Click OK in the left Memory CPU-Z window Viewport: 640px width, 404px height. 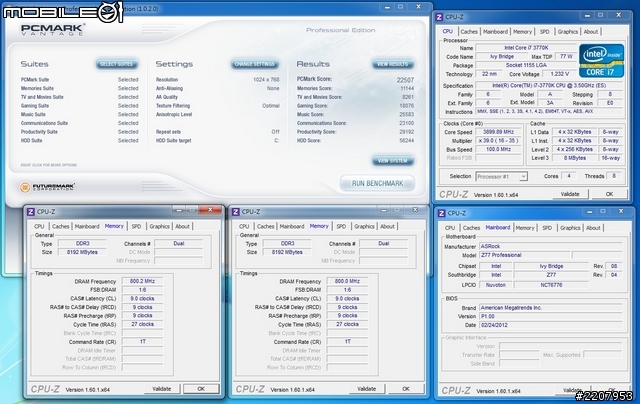(x=201, y=389)
